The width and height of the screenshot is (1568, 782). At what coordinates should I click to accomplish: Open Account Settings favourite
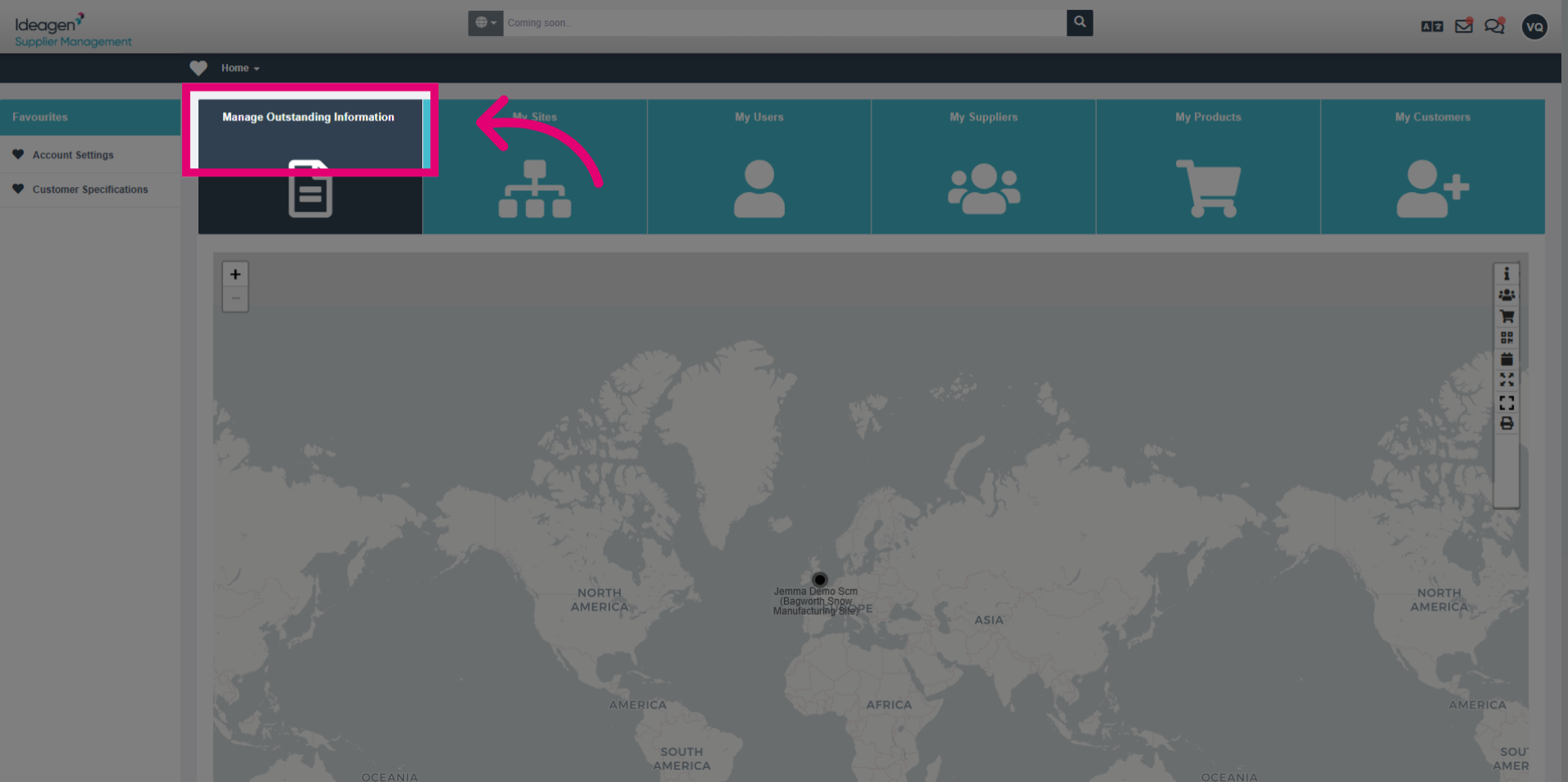[73, 154]
